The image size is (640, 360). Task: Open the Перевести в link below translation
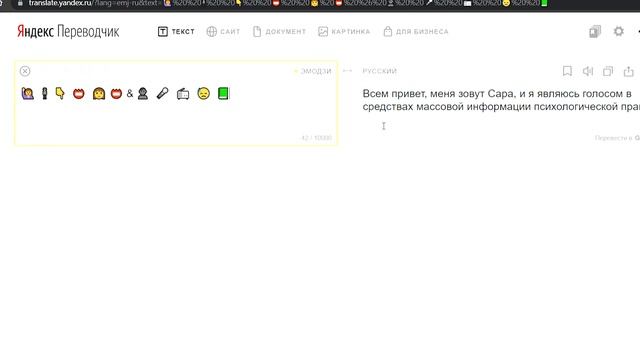617,138
